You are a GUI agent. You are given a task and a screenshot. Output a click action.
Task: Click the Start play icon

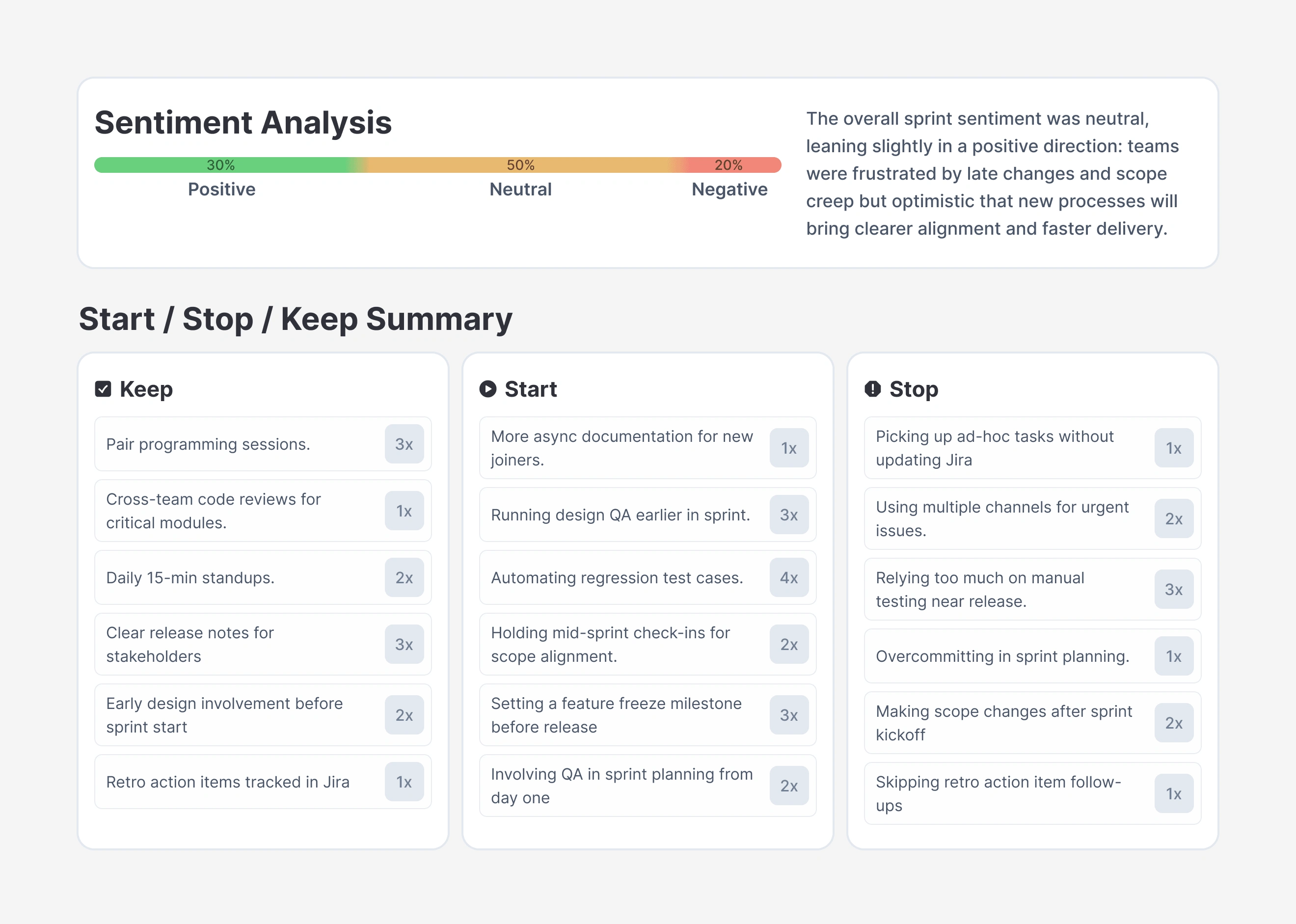click(487, 389)
